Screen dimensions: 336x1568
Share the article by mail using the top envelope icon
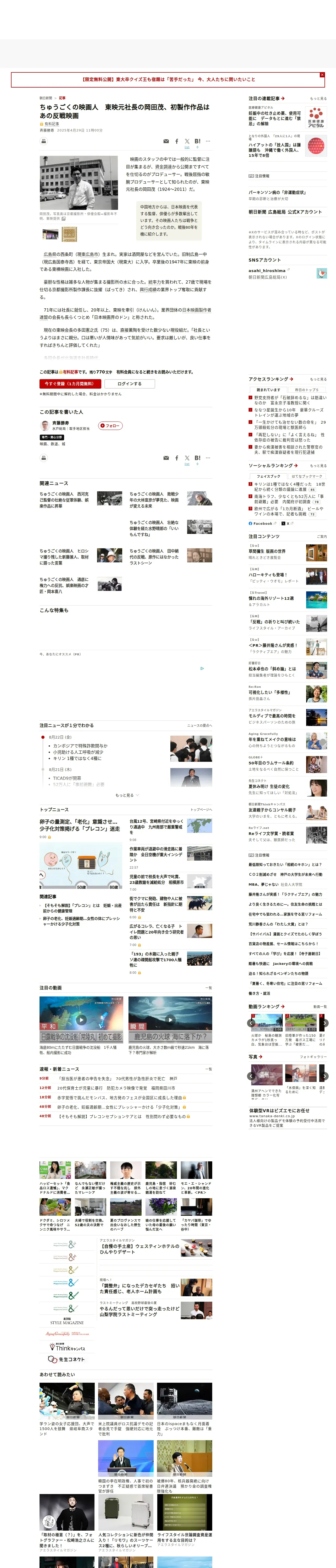click(166, 141)
